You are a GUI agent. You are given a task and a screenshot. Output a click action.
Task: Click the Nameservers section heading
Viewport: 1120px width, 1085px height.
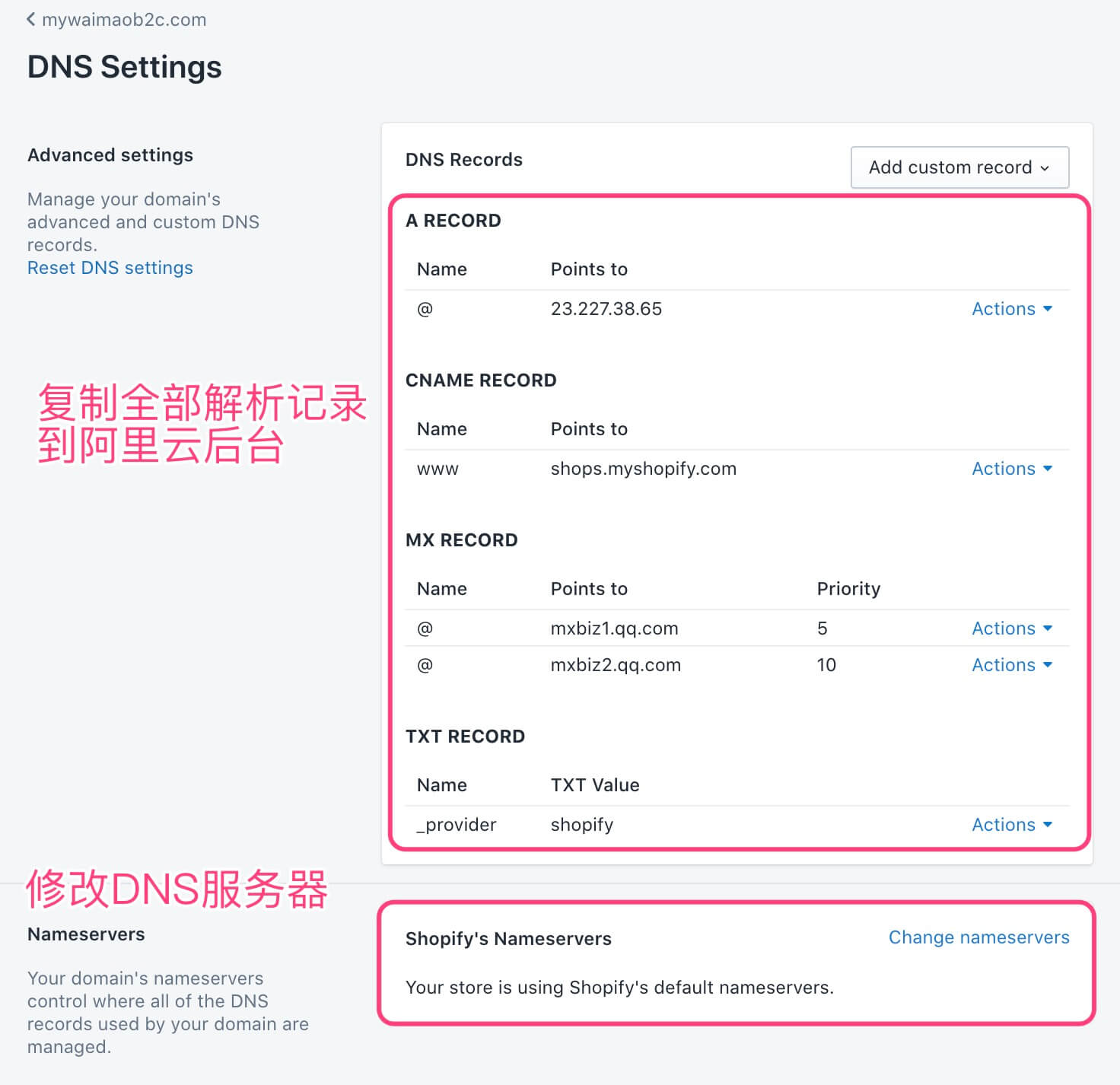(x=86, y=934)
